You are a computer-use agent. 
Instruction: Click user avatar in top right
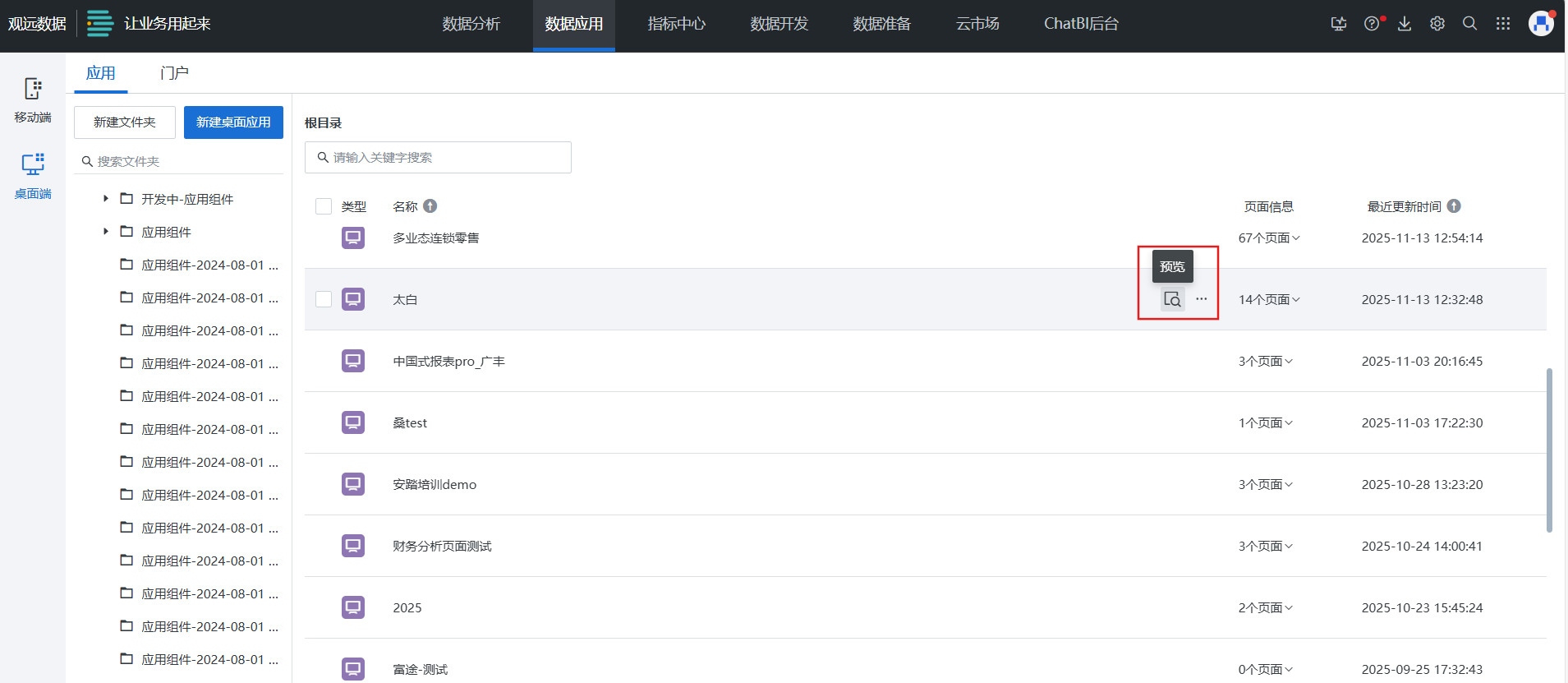point(1540,24)
